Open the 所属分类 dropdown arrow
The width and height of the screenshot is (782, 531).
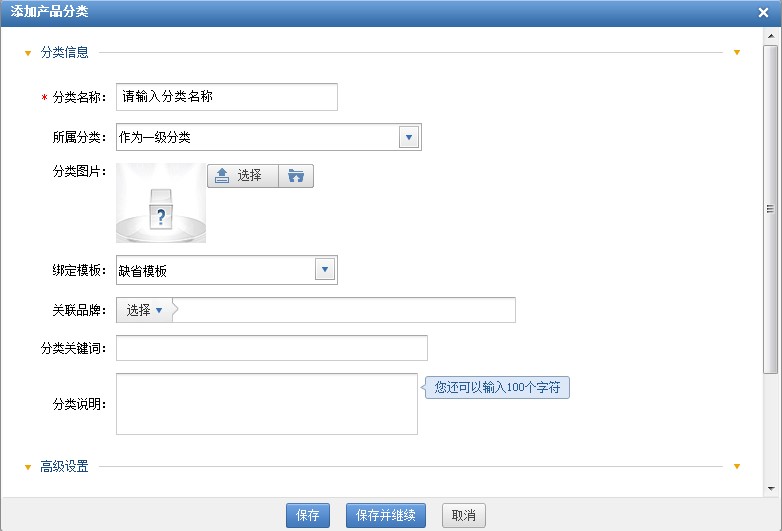click(409, 137)
